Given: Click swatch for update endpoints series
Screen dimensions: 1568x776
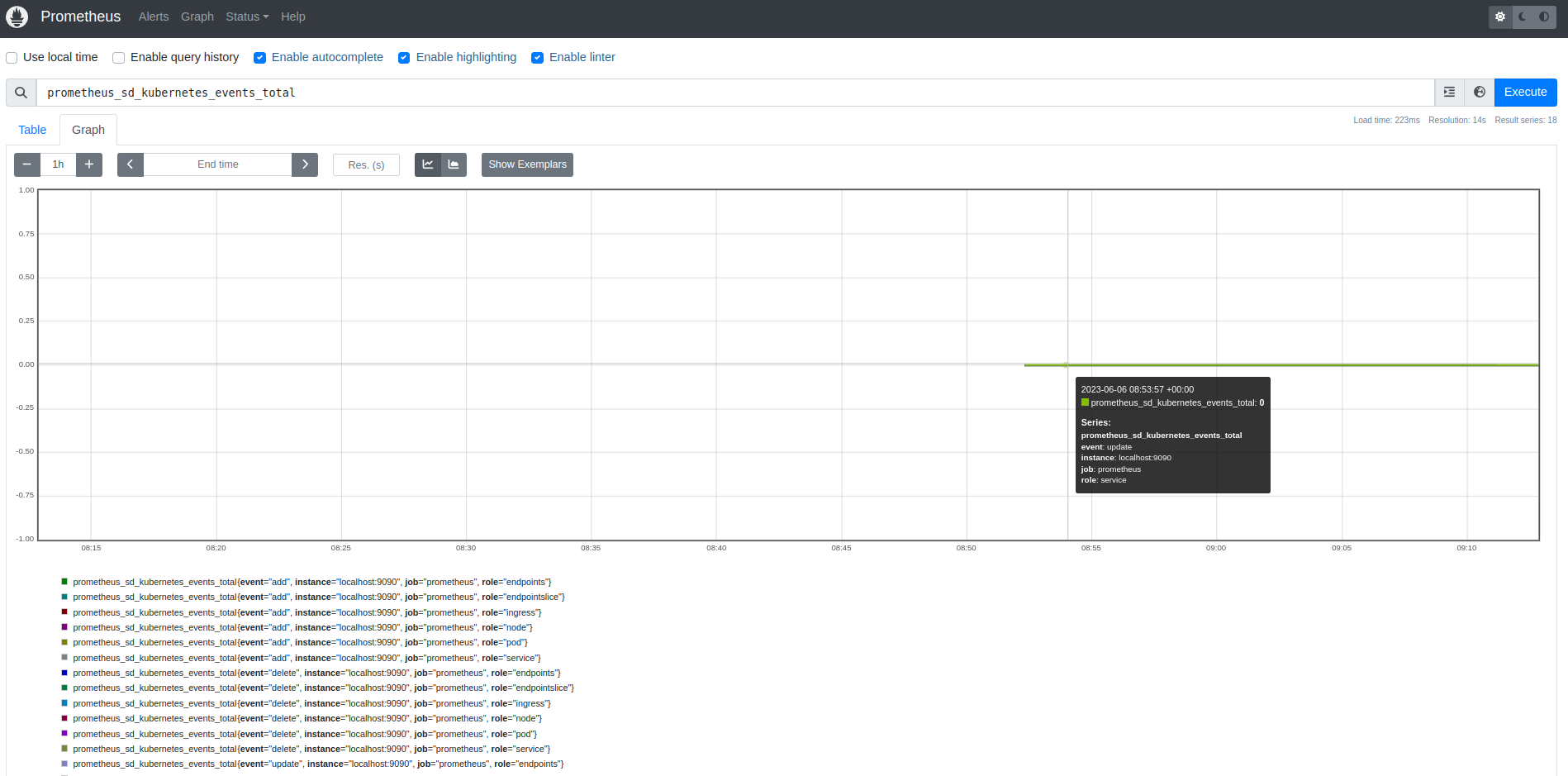Looking at the screenshot, I should click(64, 764).
